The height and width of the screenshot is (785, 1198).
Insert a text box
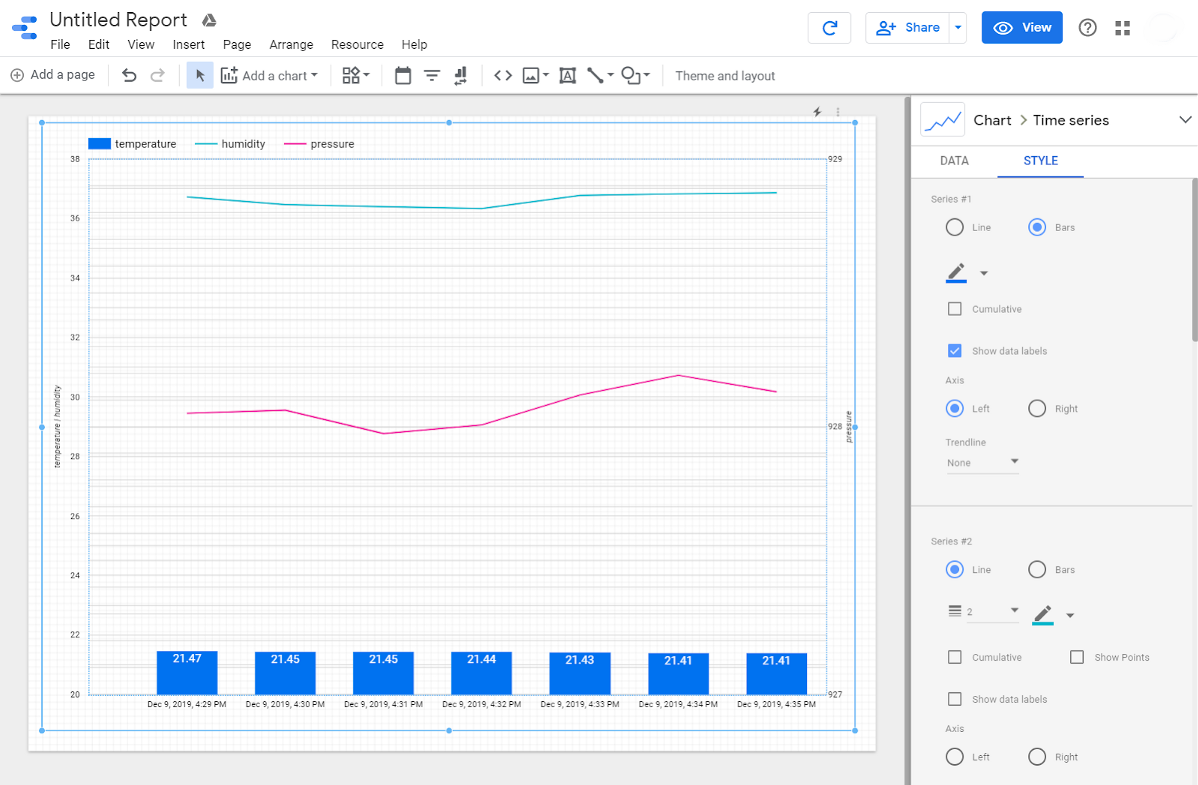point(567,75)
